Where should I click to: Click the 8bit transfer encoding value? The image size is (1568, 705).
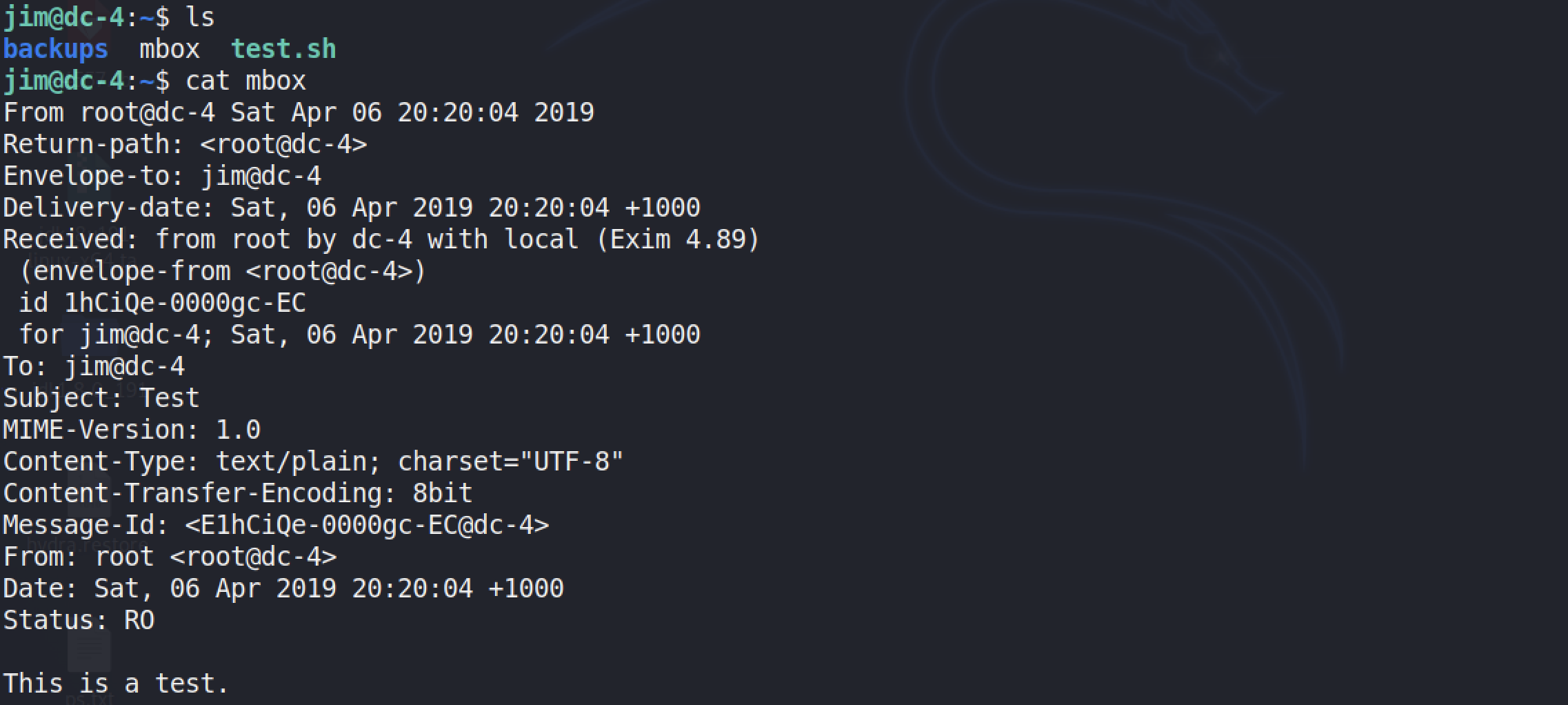(443, 493)
